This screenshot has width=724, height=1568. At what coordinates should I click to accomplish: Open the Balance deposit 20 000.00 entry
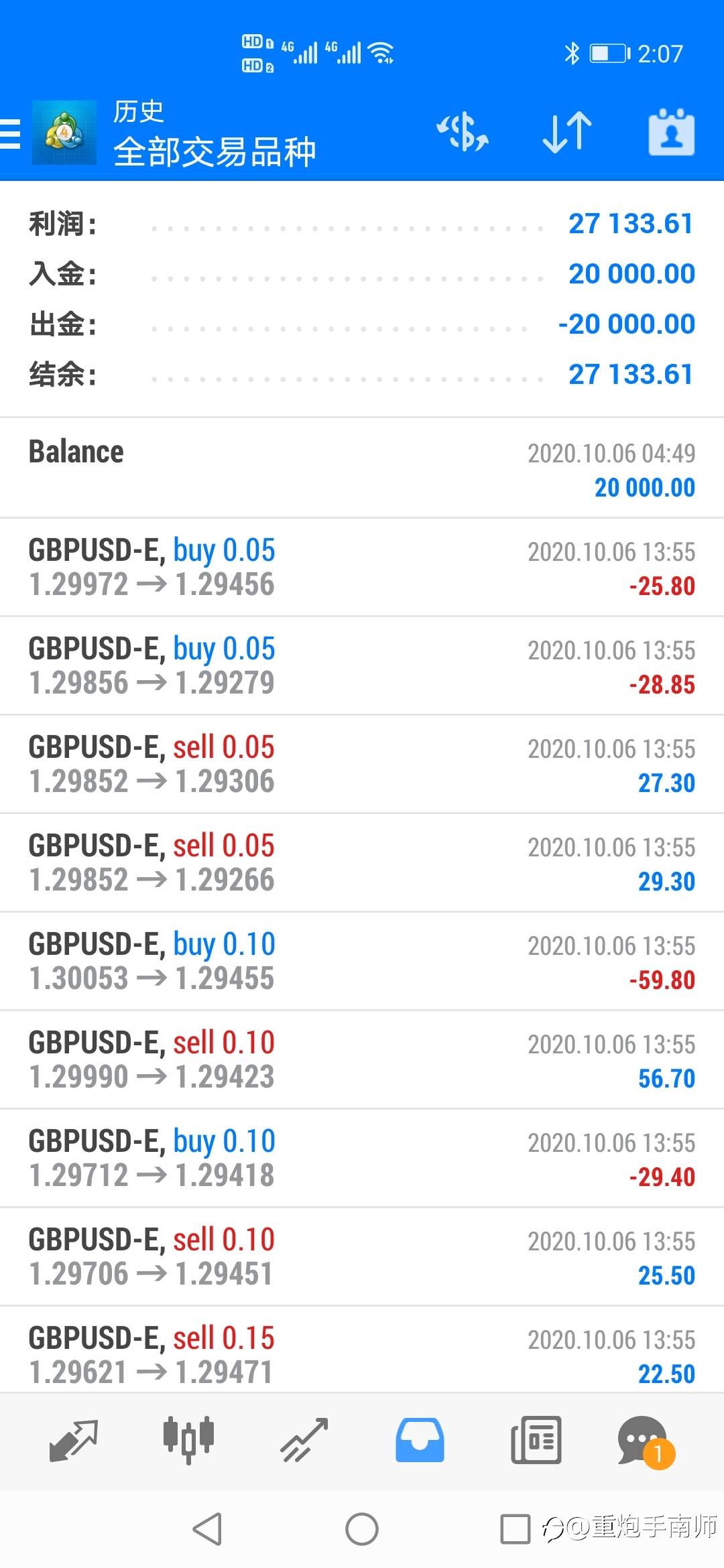point(362,468)
